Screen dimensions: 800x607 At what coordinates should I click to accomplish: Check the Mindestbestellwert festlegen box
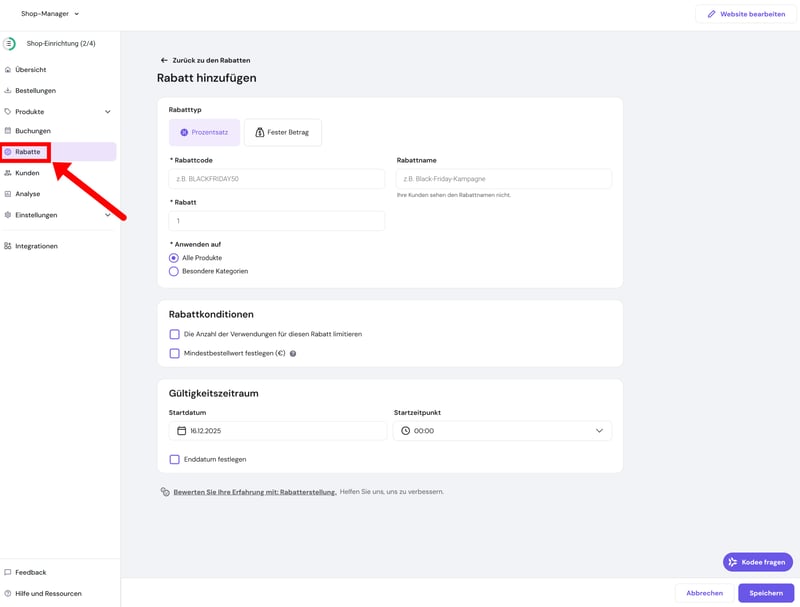point(174,353)
